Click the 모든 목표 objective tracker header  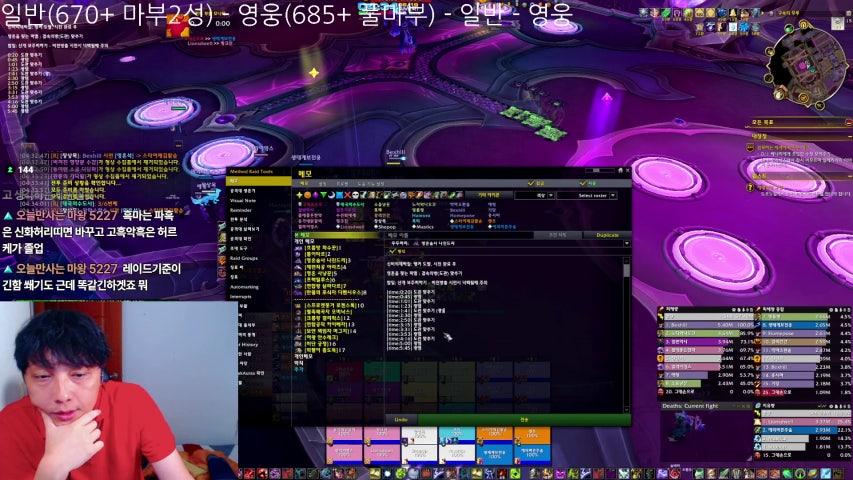(762, 123)
